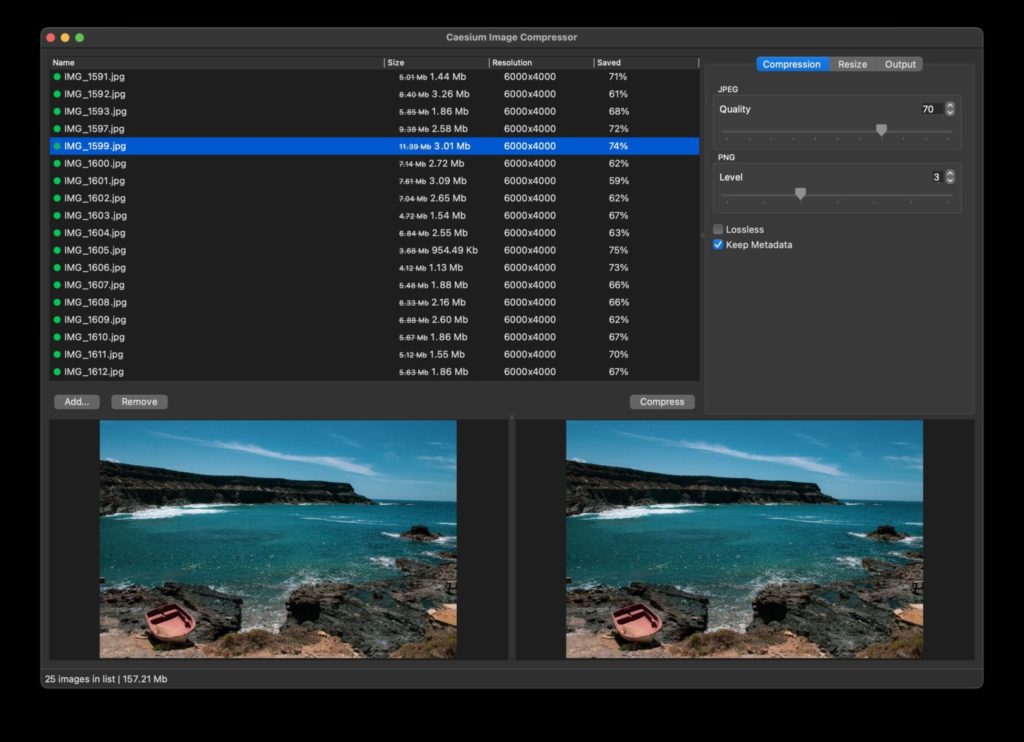
Task: Uncheck the Keep Metadata option
Action: (717, 244)
